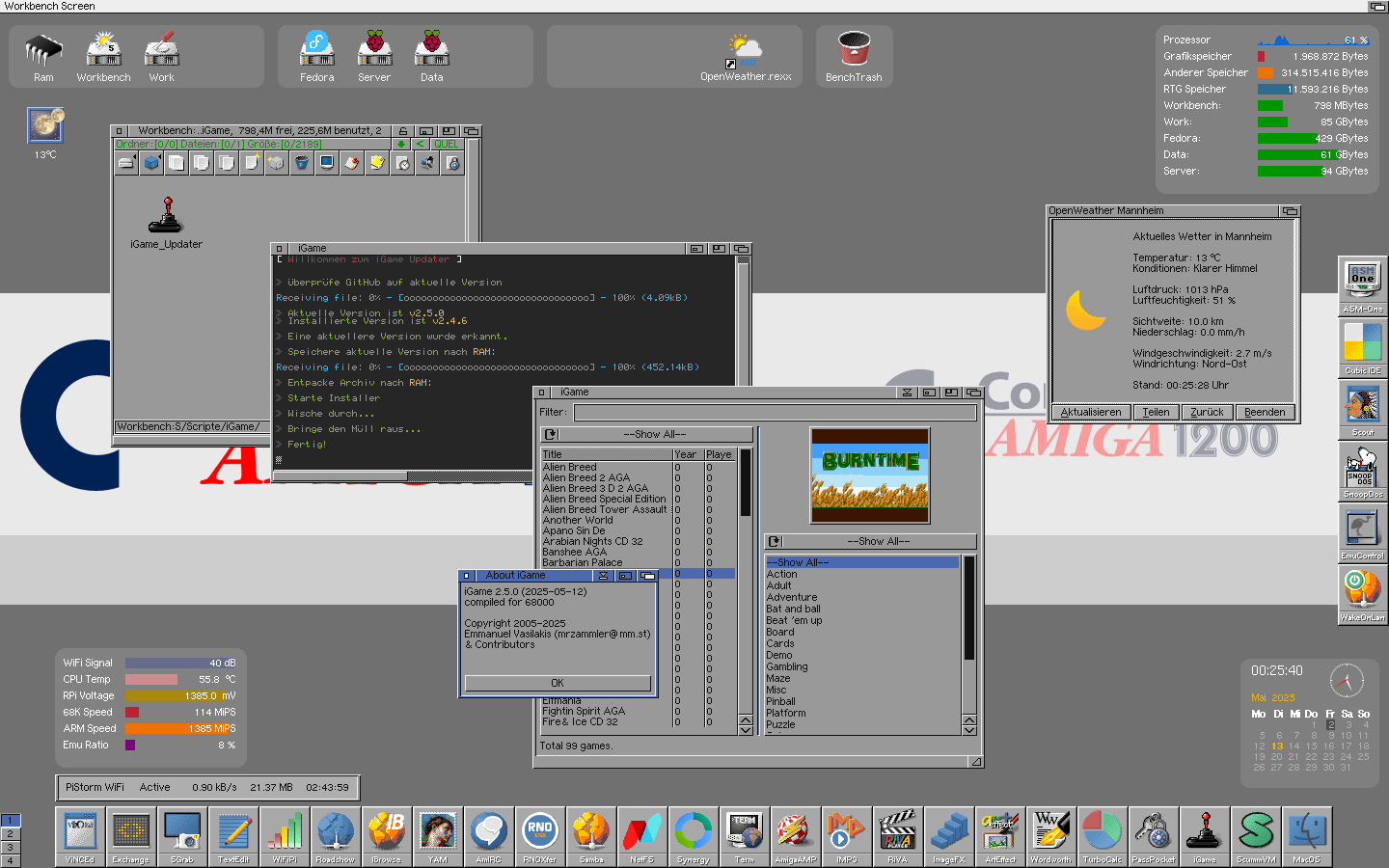
Task: Click the QUEL button in Workbench window
Action: point(447,145)
